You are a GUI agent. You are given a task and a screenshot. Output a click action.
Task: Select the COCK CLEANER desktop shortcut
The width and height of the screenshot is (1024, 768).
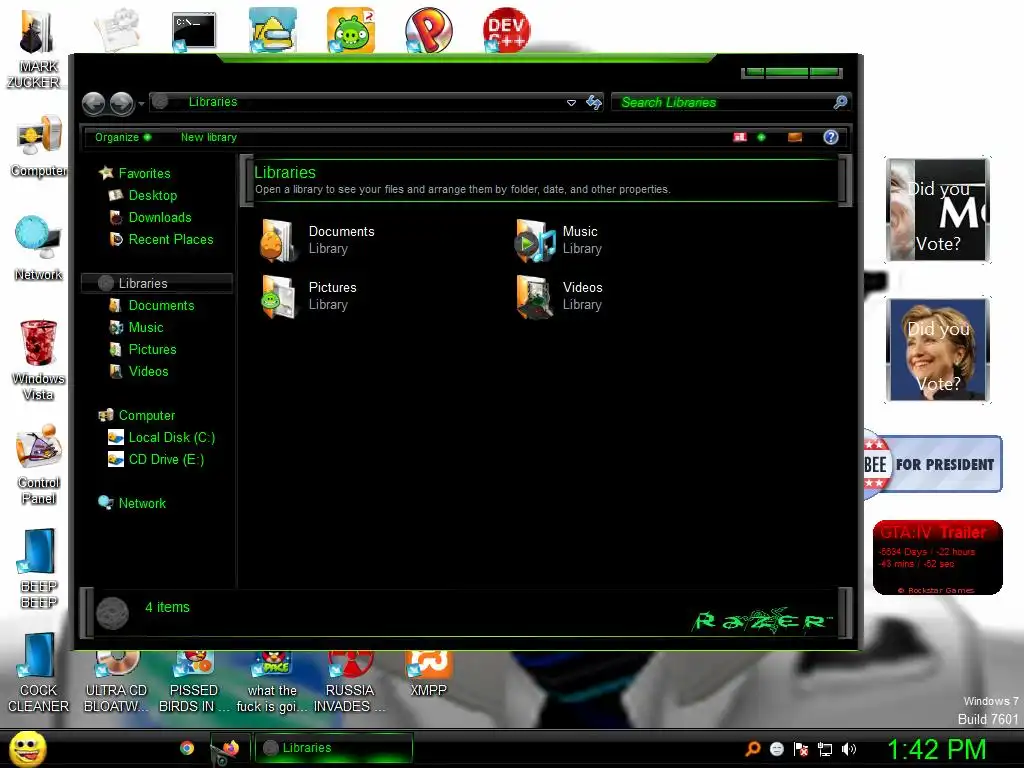pos(38,673)
